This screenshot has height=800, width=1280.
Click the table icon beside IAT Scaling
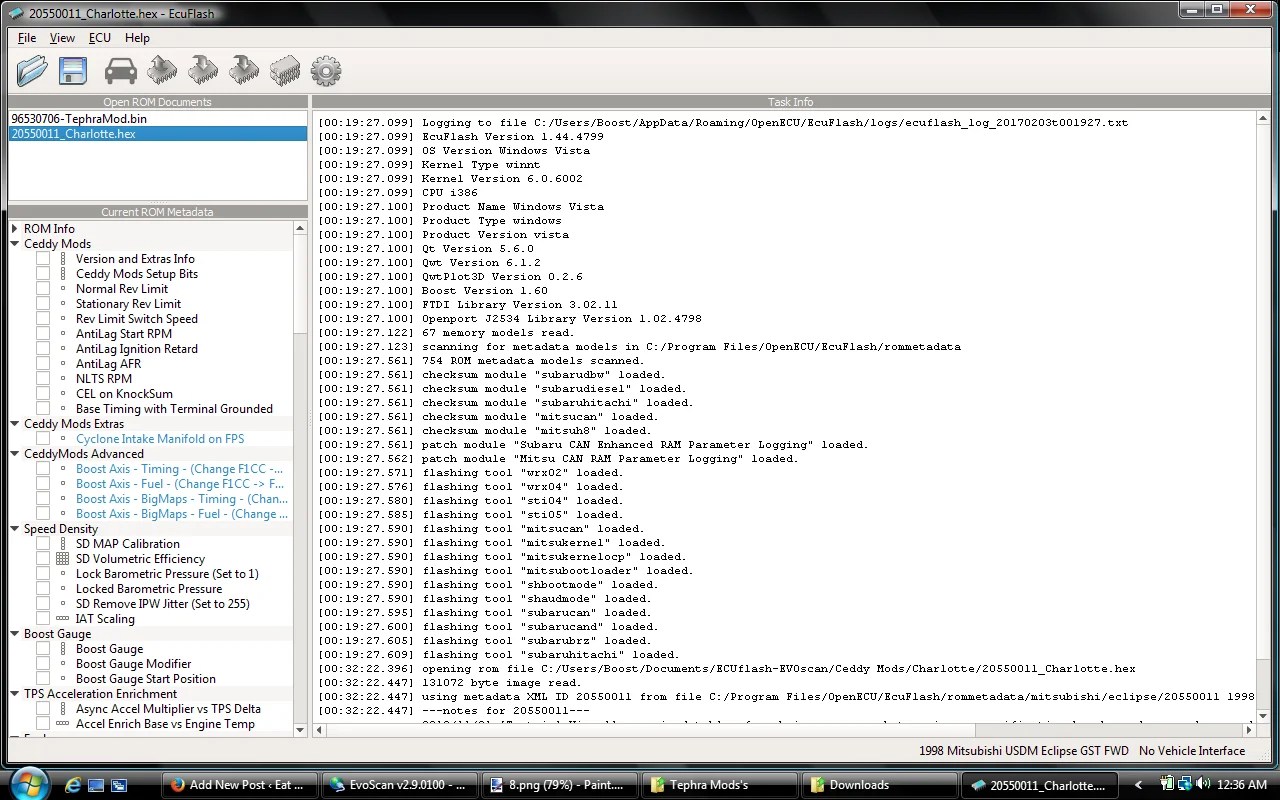63,619
